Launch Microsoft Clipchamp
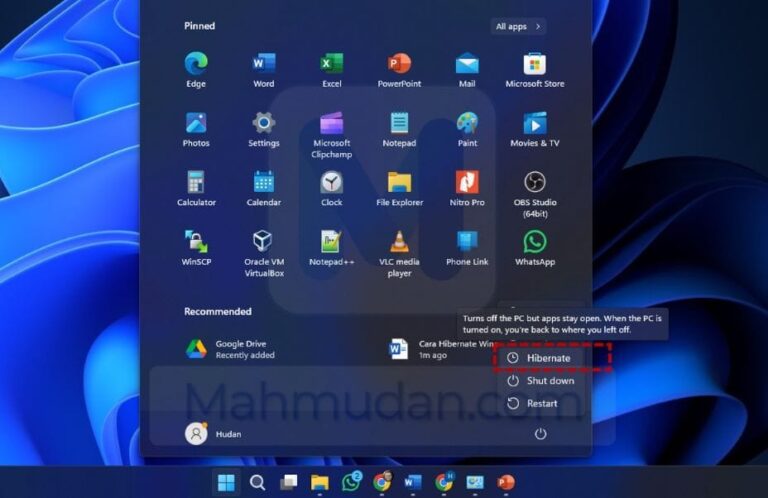 point(332,135)
